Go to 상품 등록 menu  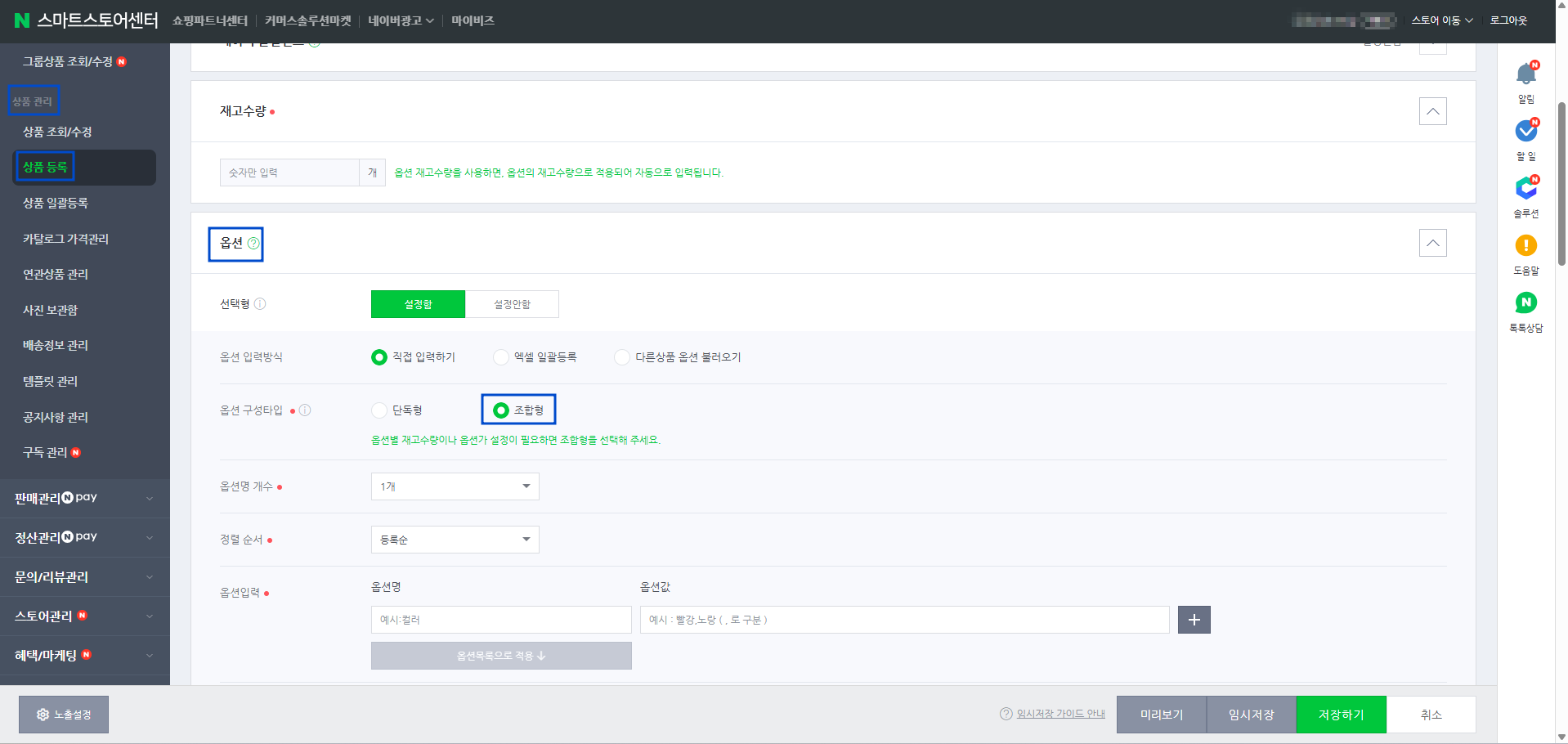point(45,167)
